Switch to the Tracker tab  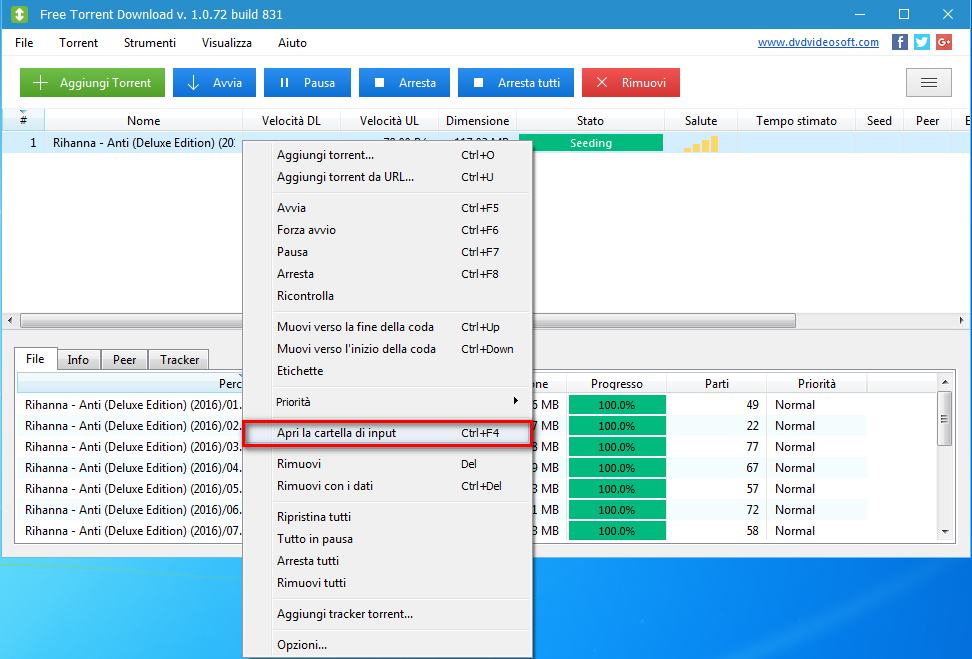(x=179, y=360)
